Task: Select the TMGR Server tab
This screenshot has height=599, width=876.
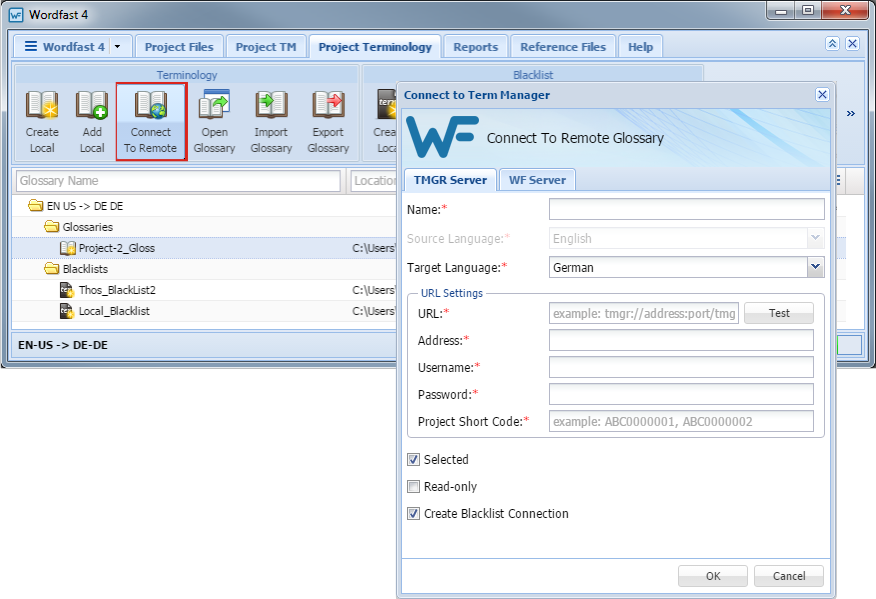Action: (450, 180)
